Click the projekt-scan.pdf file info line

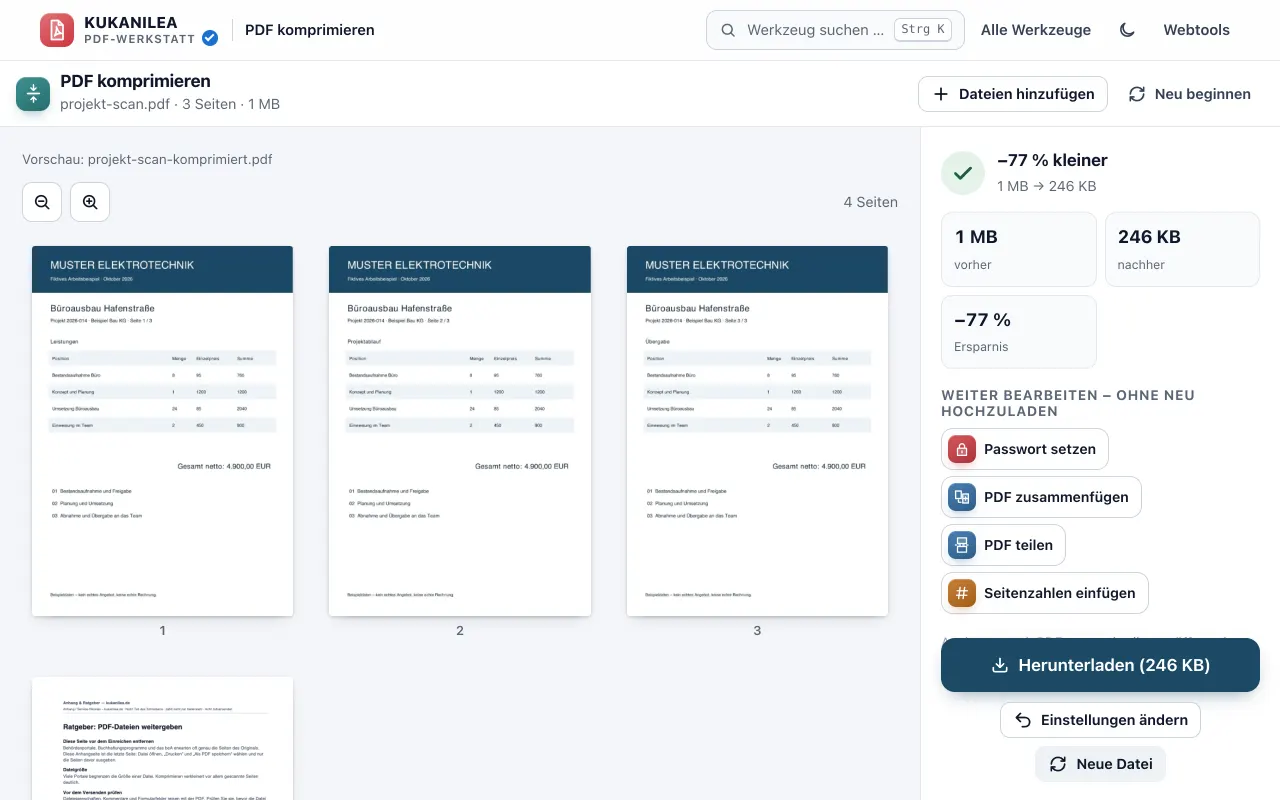(170, 104)
